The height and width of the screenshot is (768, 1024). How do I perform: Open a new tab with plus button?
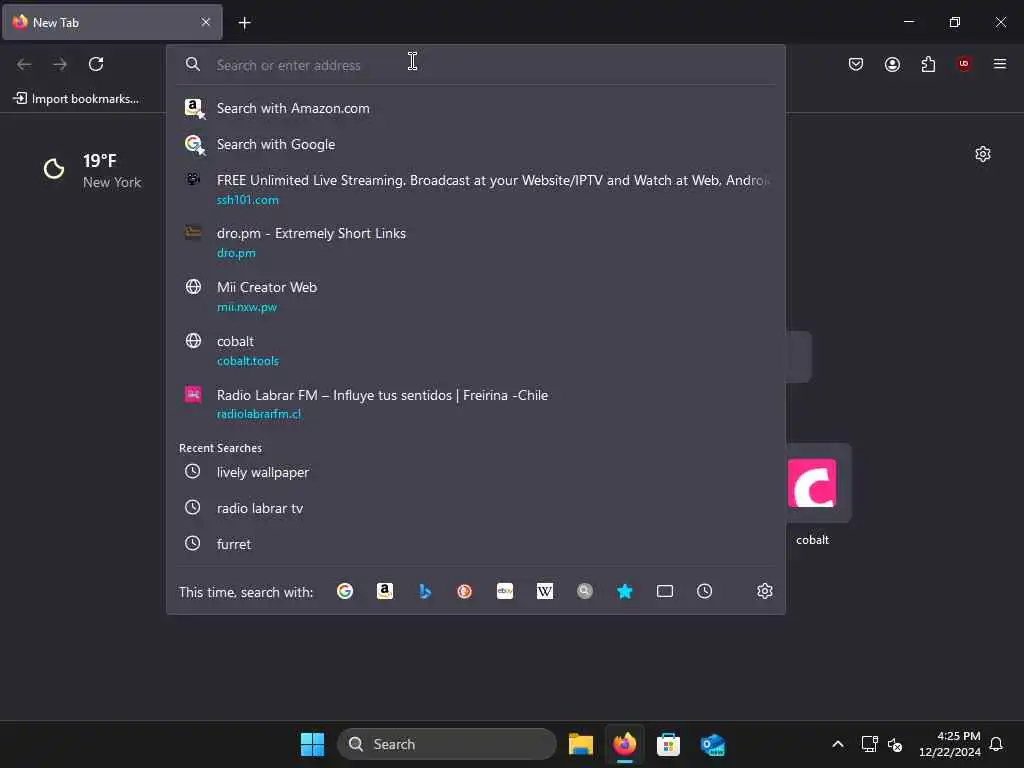click(x=244, y=23)
